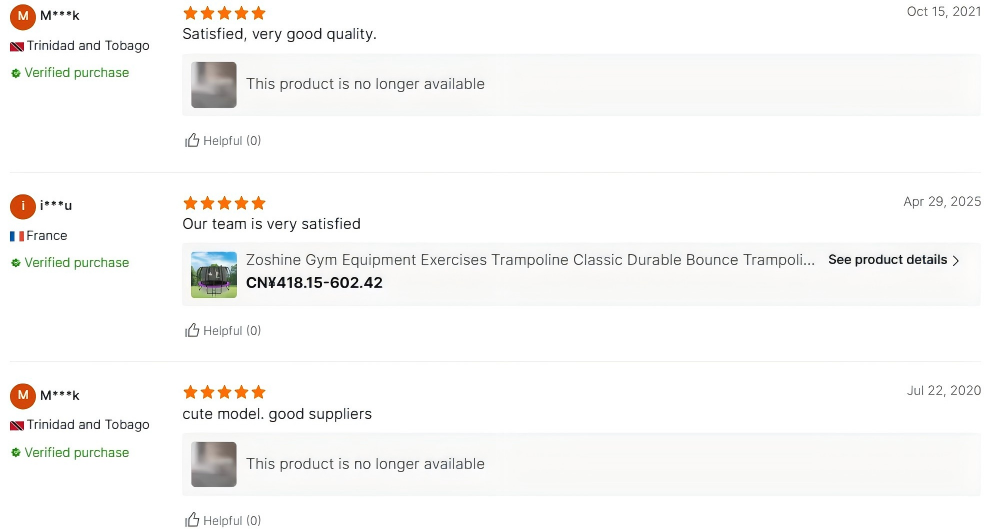Viewport: 1000px width, 529px height.
Task: Open 'See product details' link
Action: click(887, 260)
